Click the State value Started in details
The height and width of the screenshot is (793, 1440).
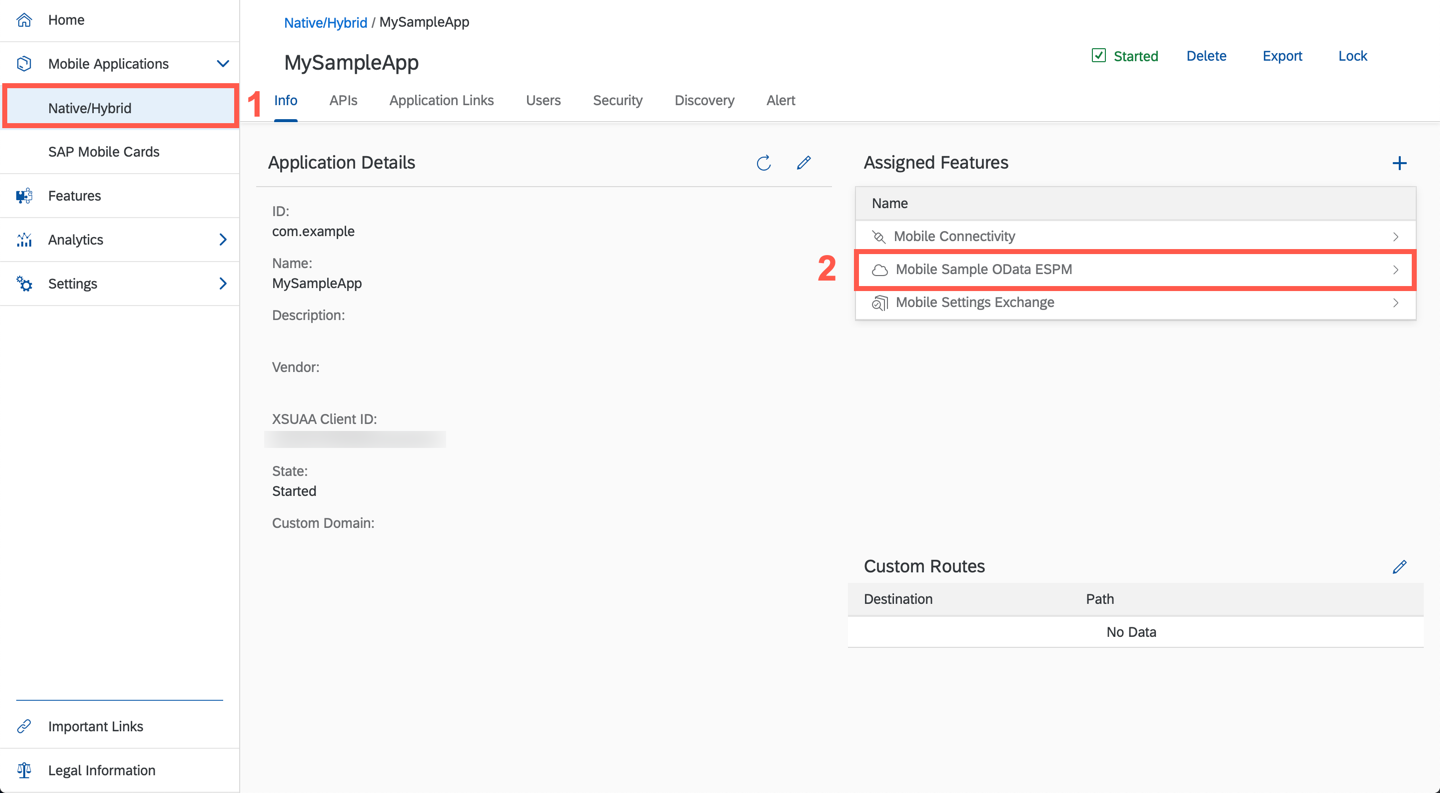pyautogui.click(x=294, y=492)
